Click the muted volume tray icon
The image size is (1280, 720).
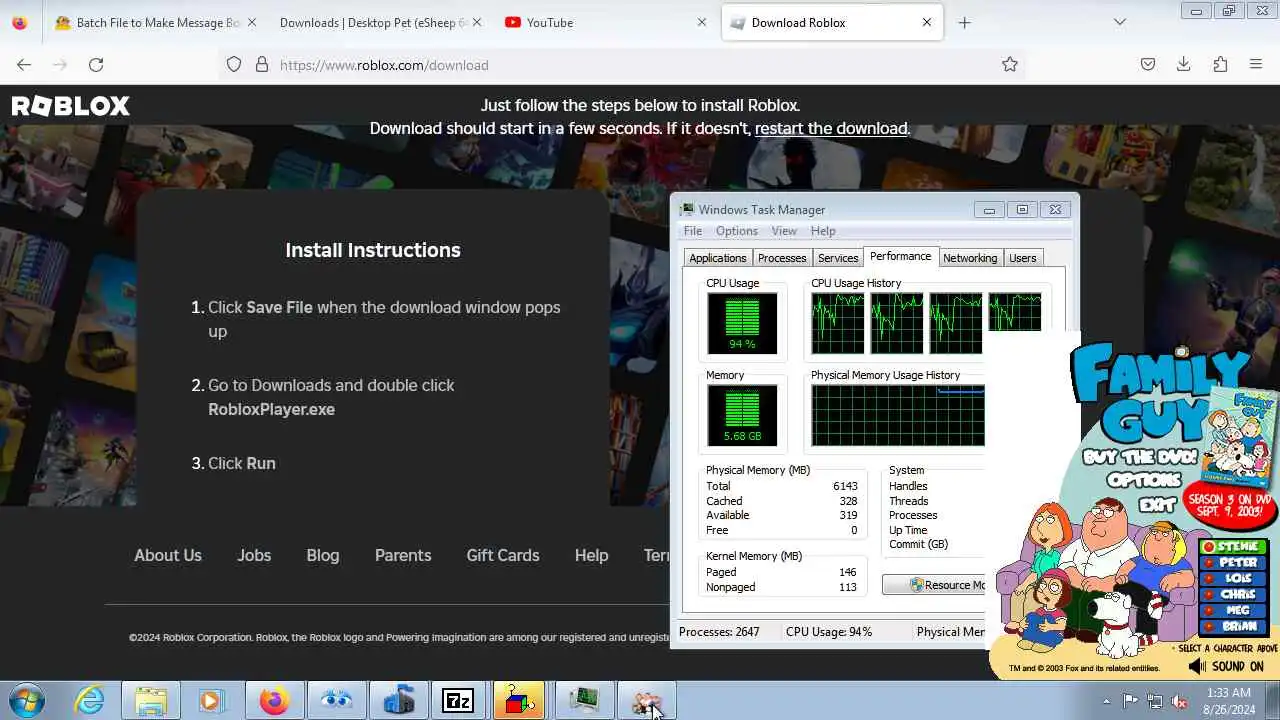pyautogui.click(x=1180, y=701)
